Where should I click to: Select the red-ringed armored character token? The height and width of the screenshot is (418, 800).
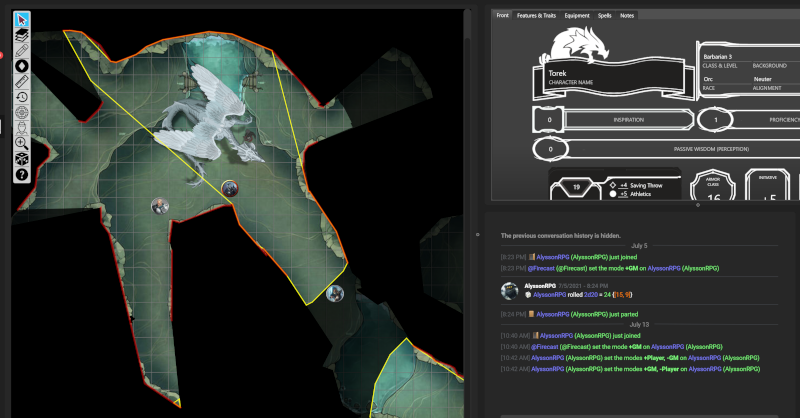(x=230, y=189)
